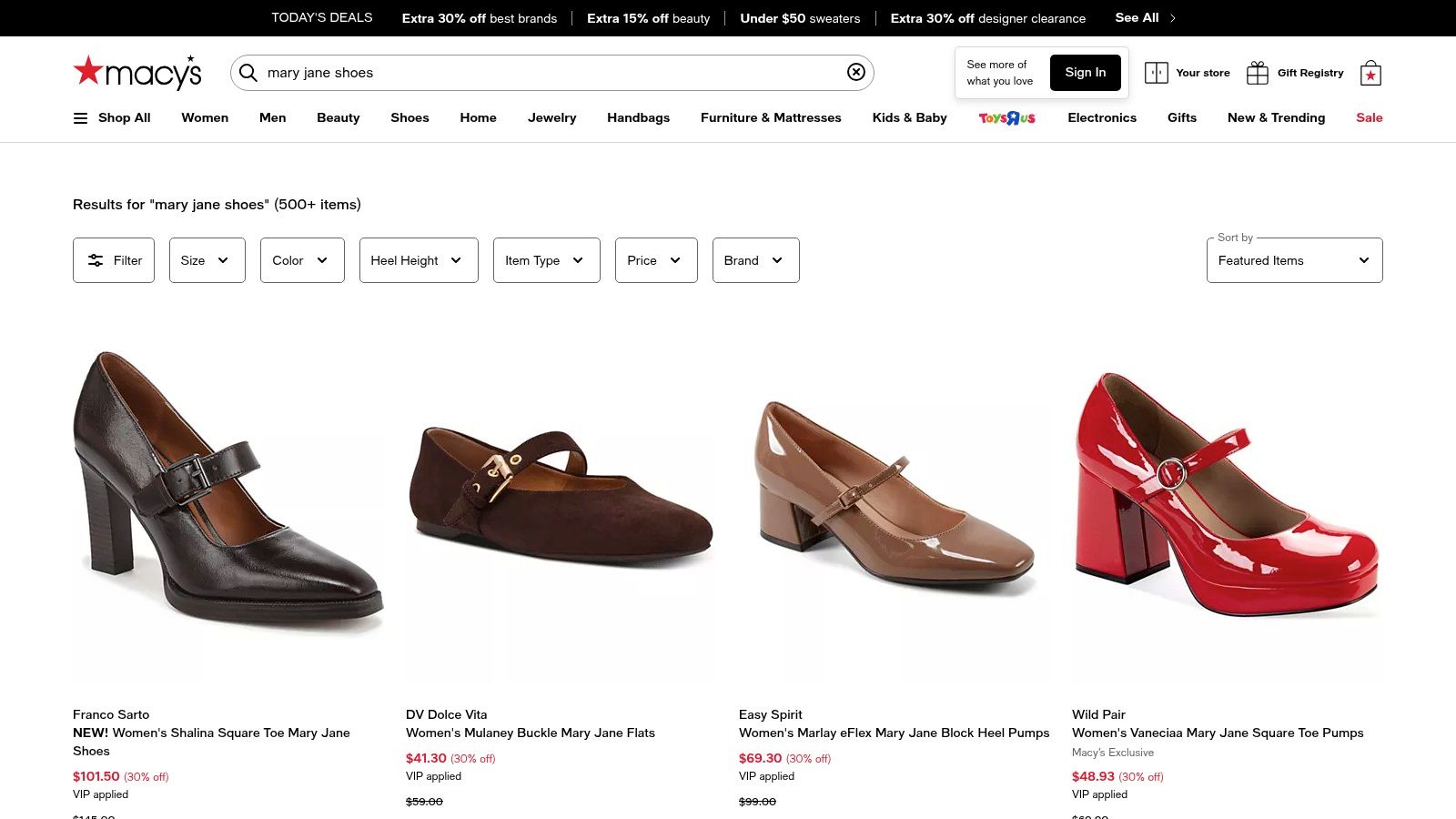Click the search magnifying glass icon

click(248, 73)
